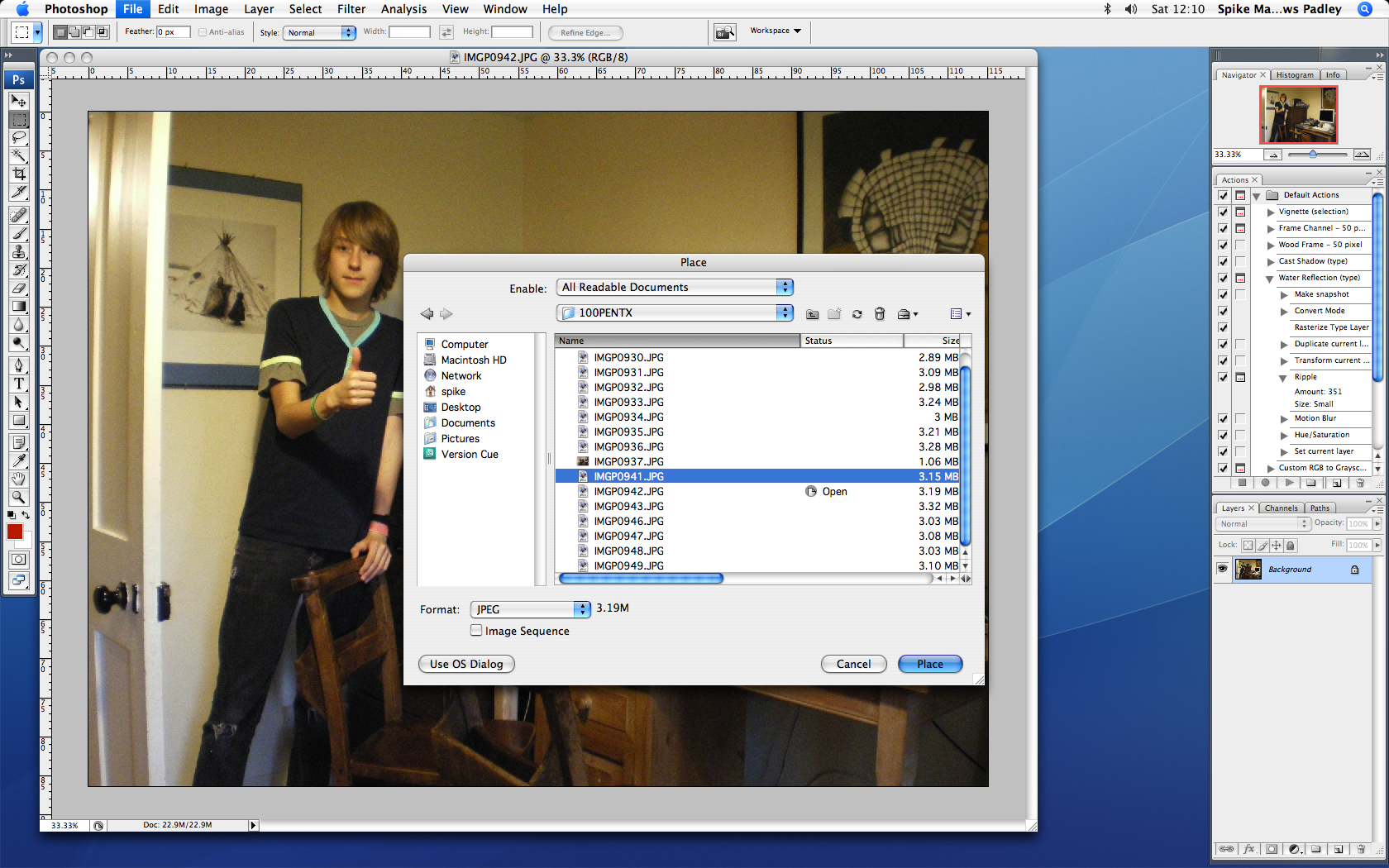Toggle Hue/Saturation step checkbox
This screenshot has width=1389, height=868.
pos(1223,435)
